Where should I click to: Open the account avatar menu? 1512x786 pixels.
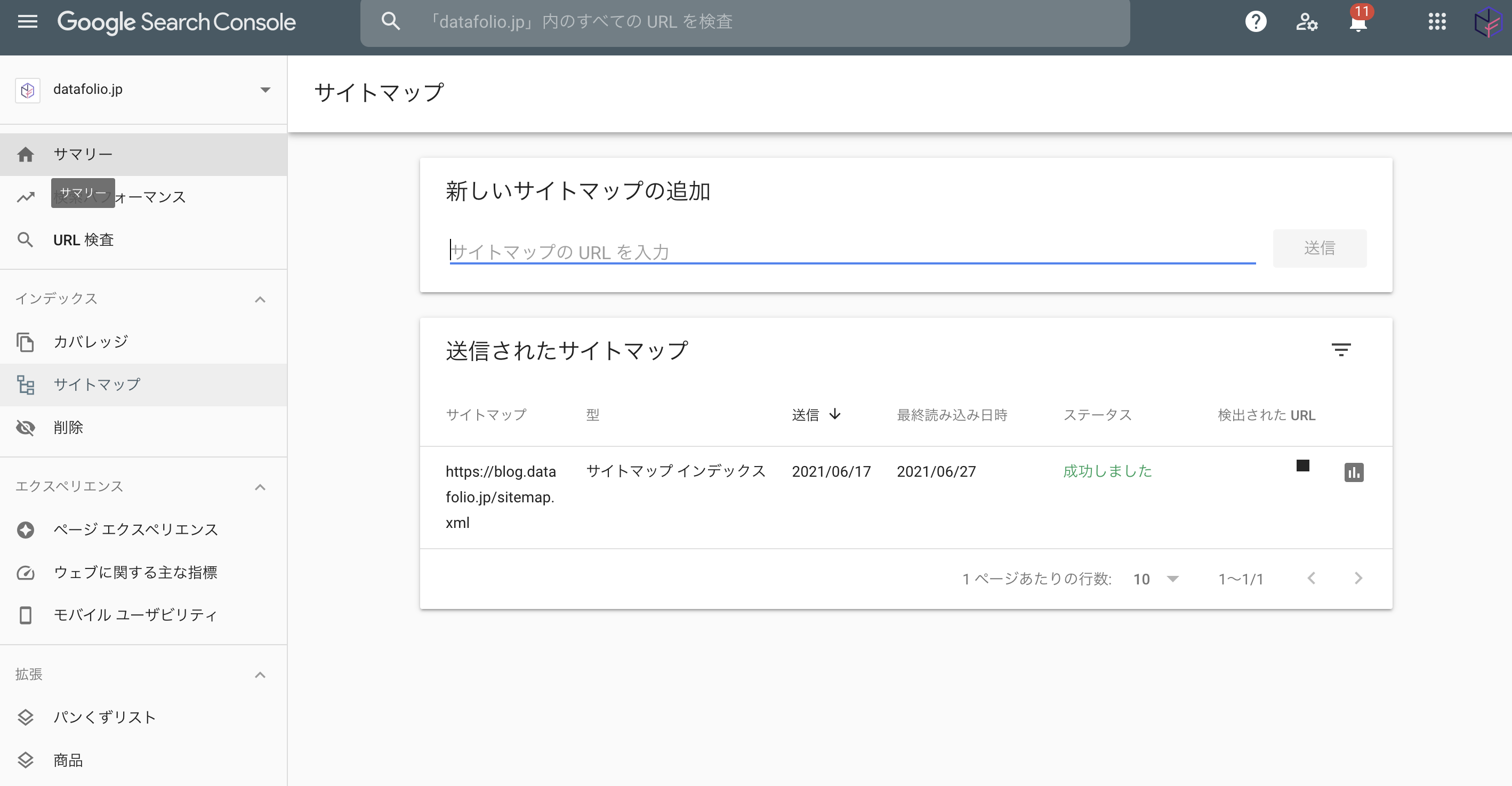click(x=1489, y=22)
